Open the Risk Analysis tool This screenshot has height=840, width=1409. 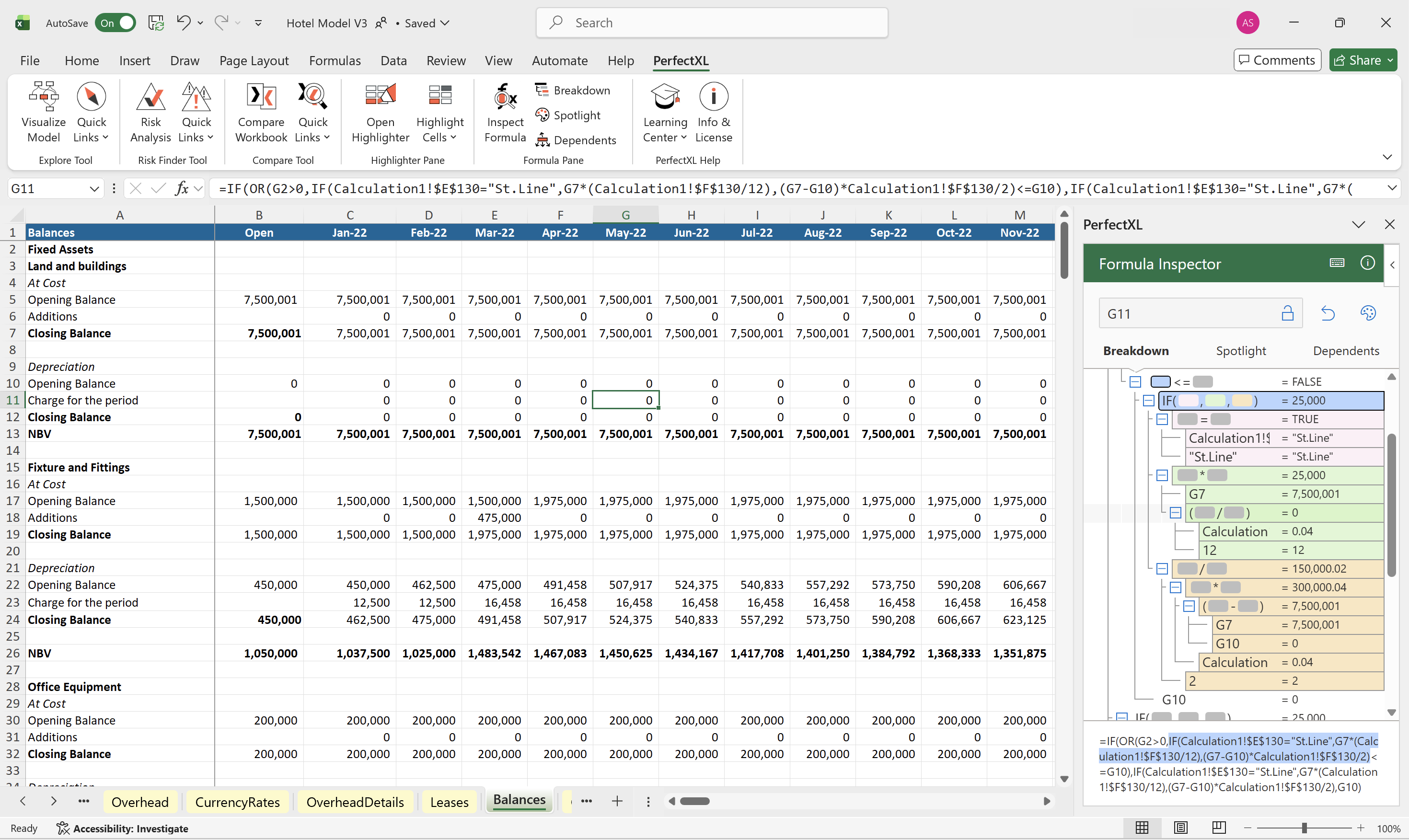coord(150,97)
